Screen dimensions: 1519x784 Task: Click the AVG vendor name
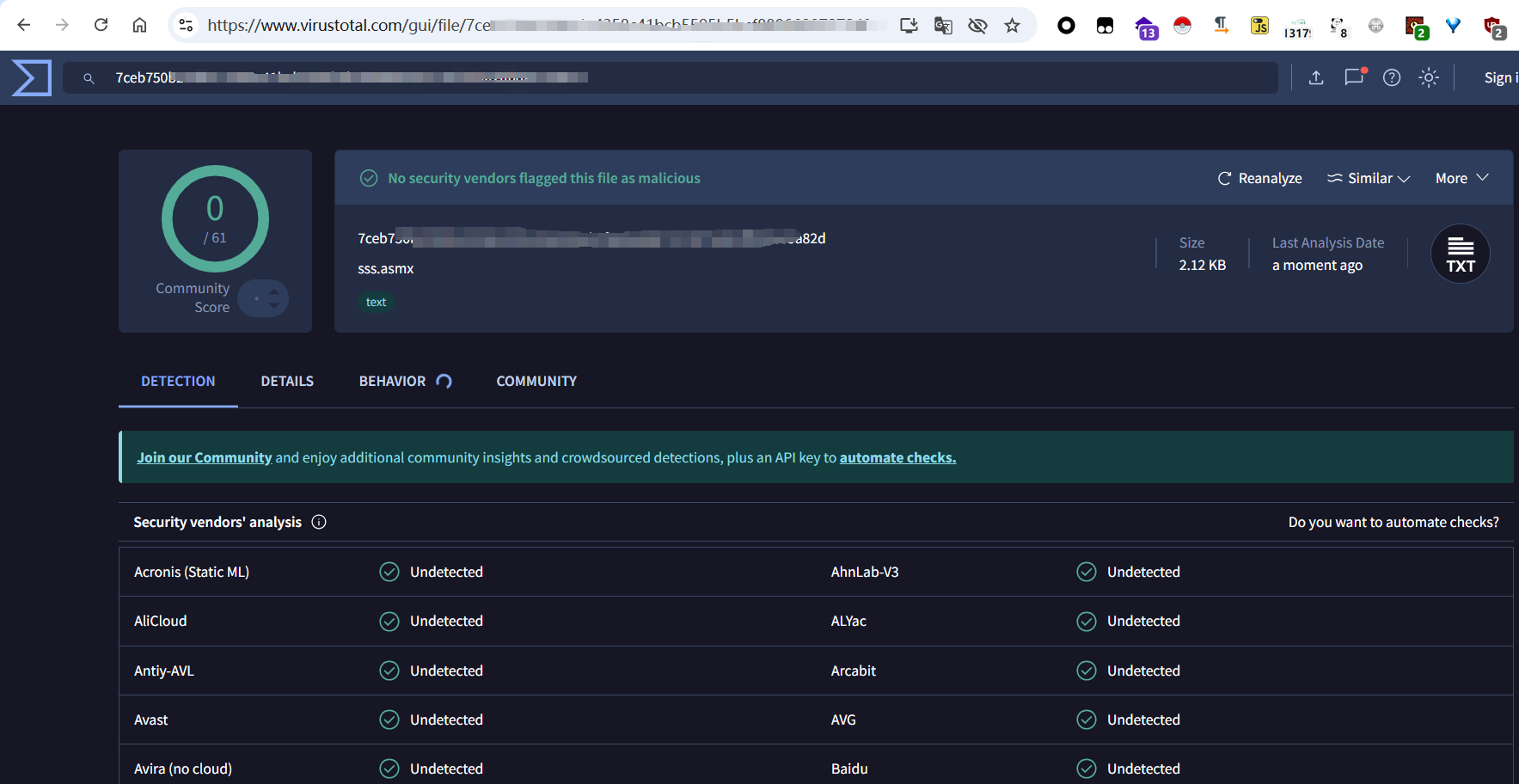pos(843,720)
